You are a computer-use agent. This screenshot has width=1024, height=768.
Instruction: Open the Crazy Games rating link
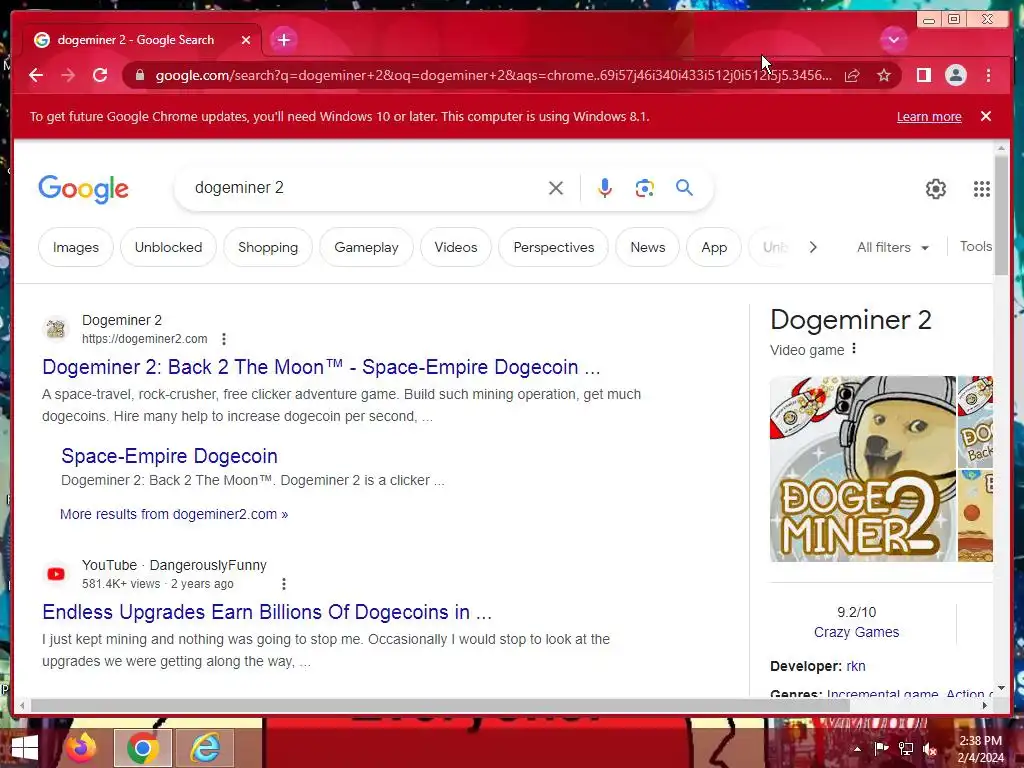pos(856,632)
